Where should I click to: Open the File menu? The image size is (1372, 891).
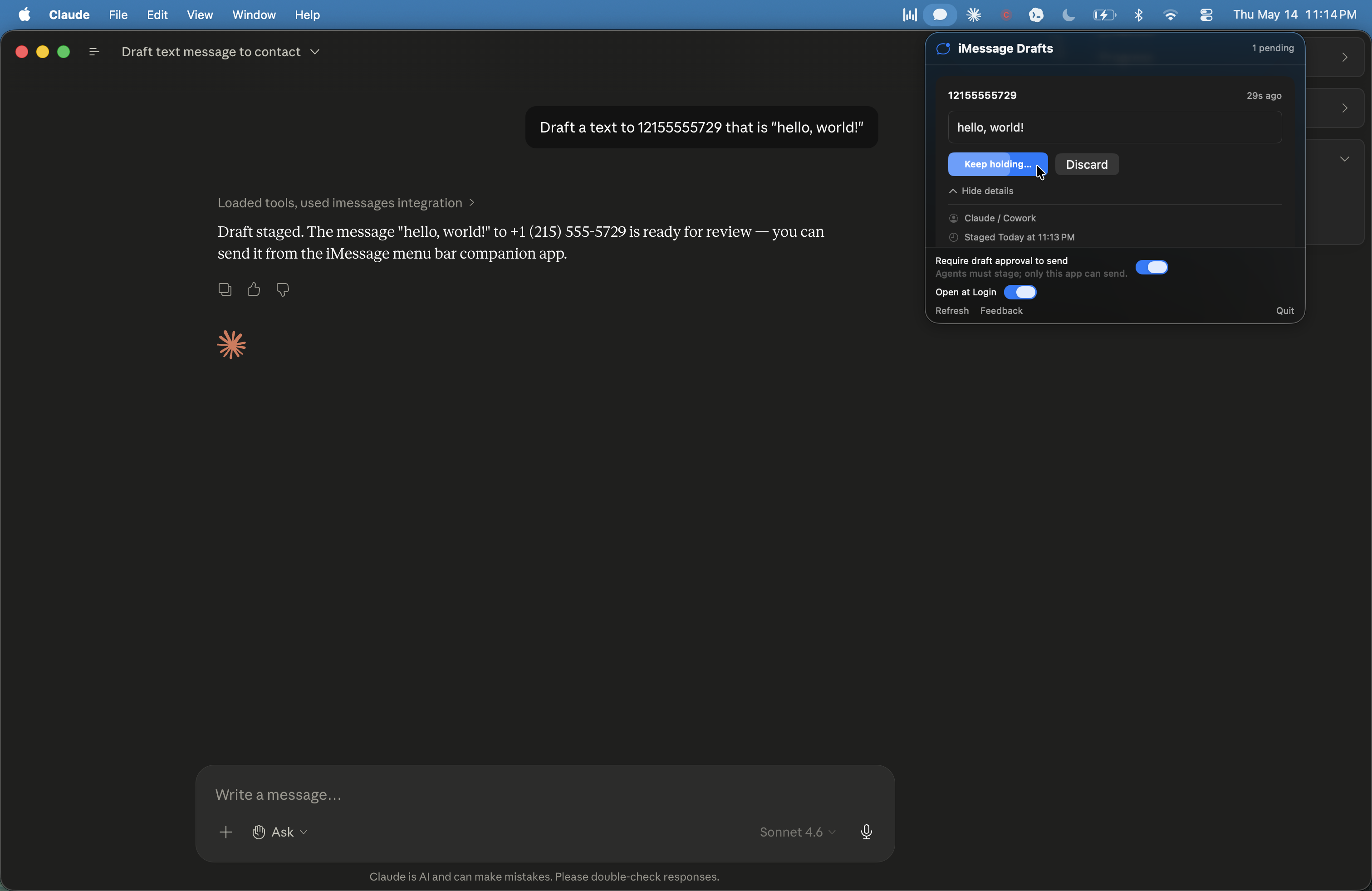[x=118, y=15]
